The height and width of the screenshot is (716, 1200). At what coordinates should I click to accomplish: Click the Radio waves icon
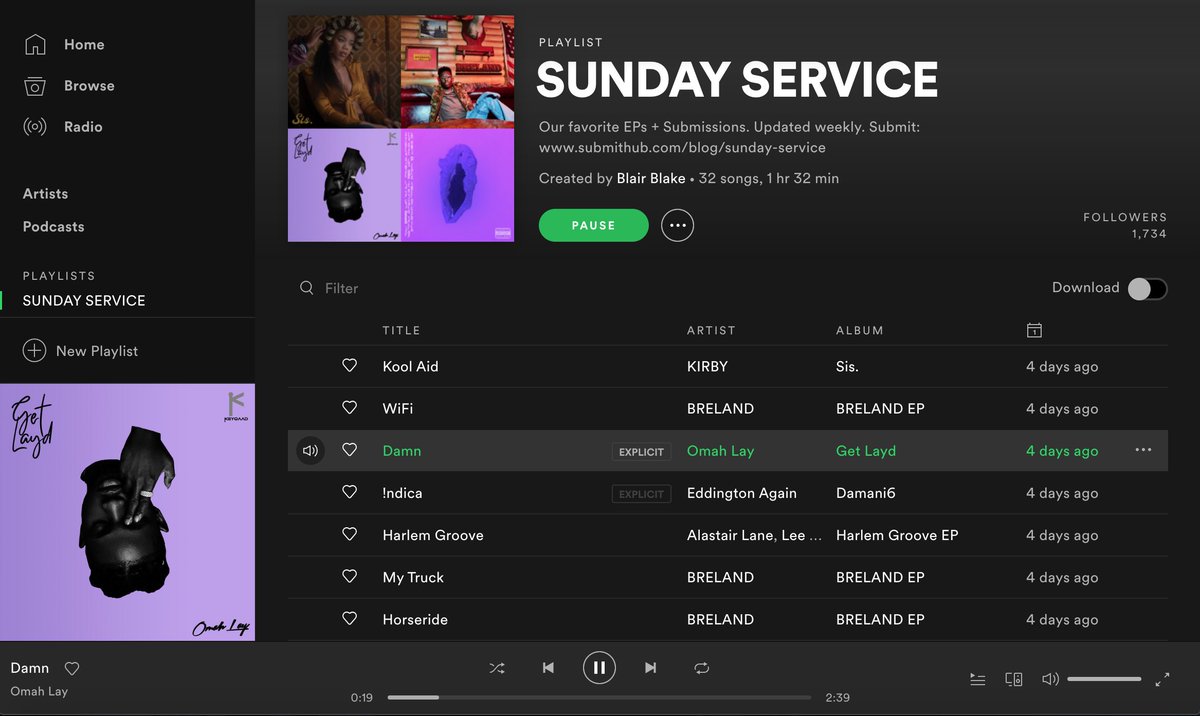pos(35,127)
